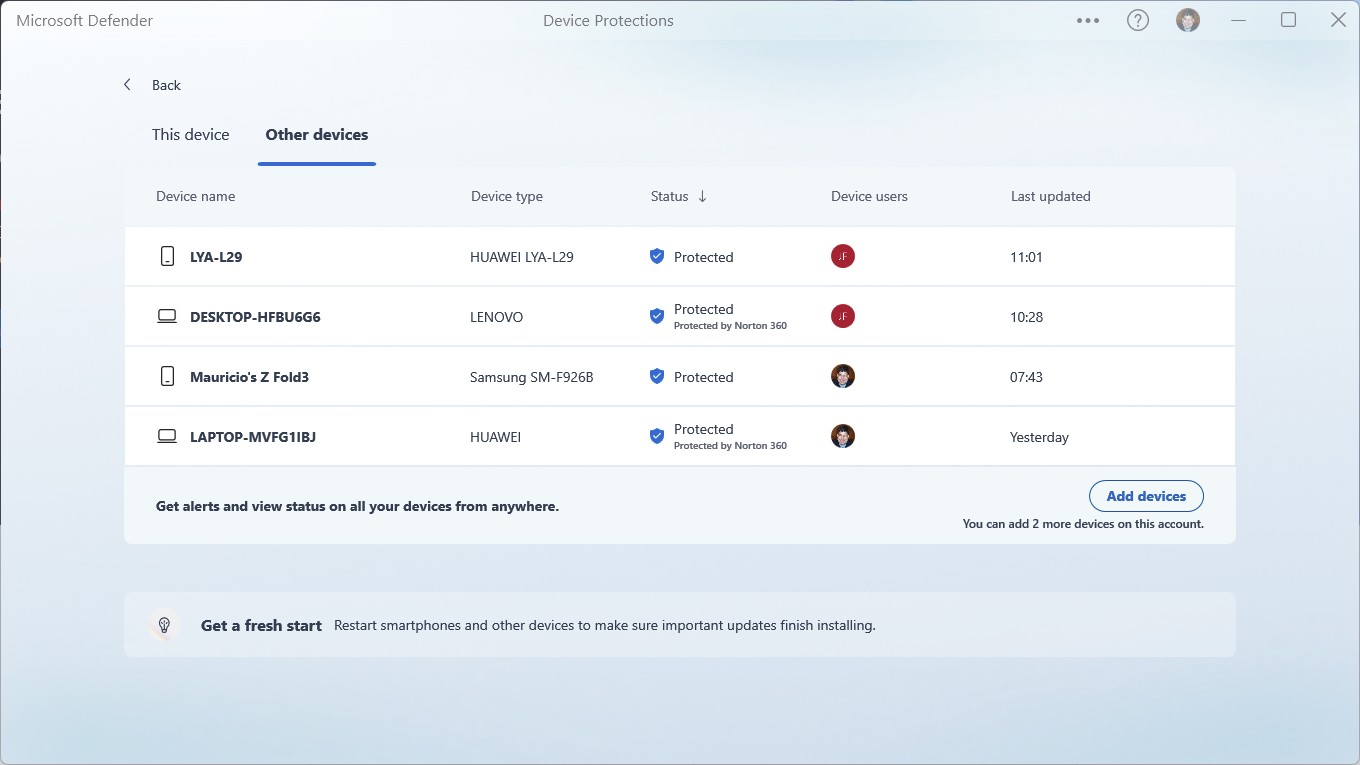
Task: Click the 10:28 last updated time
Action: click(1026, 317)
